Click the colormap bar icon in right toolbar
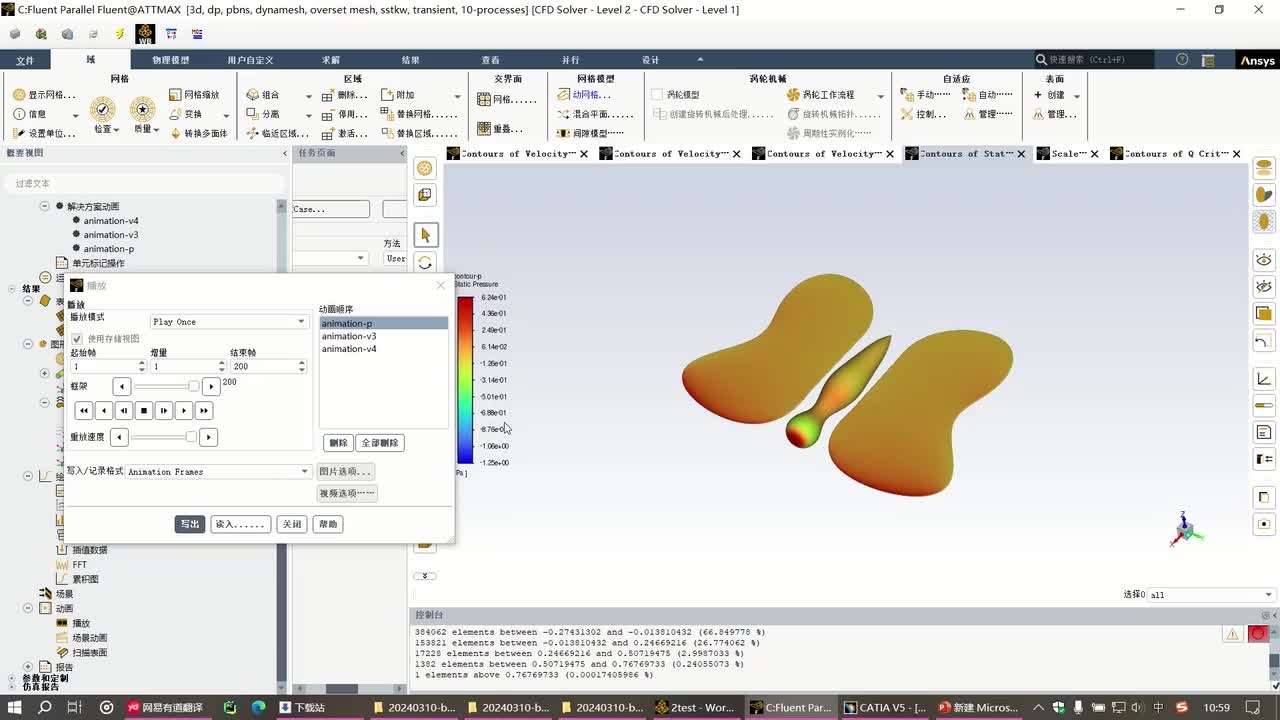This screenshot has height=720, width=1280. coord(1264,405)
